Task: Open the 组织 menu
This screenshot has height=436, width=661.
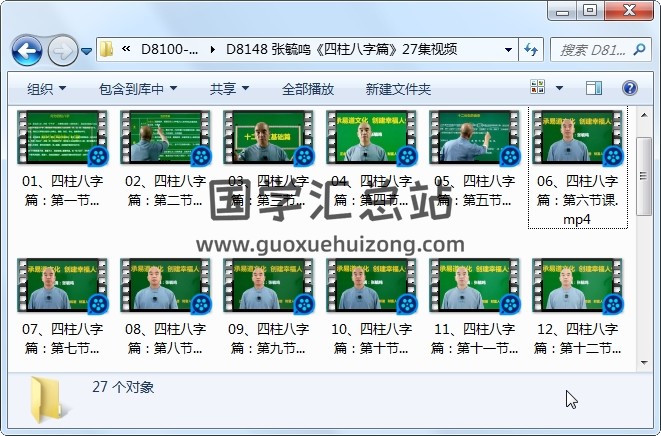Action: coord(46,89)
